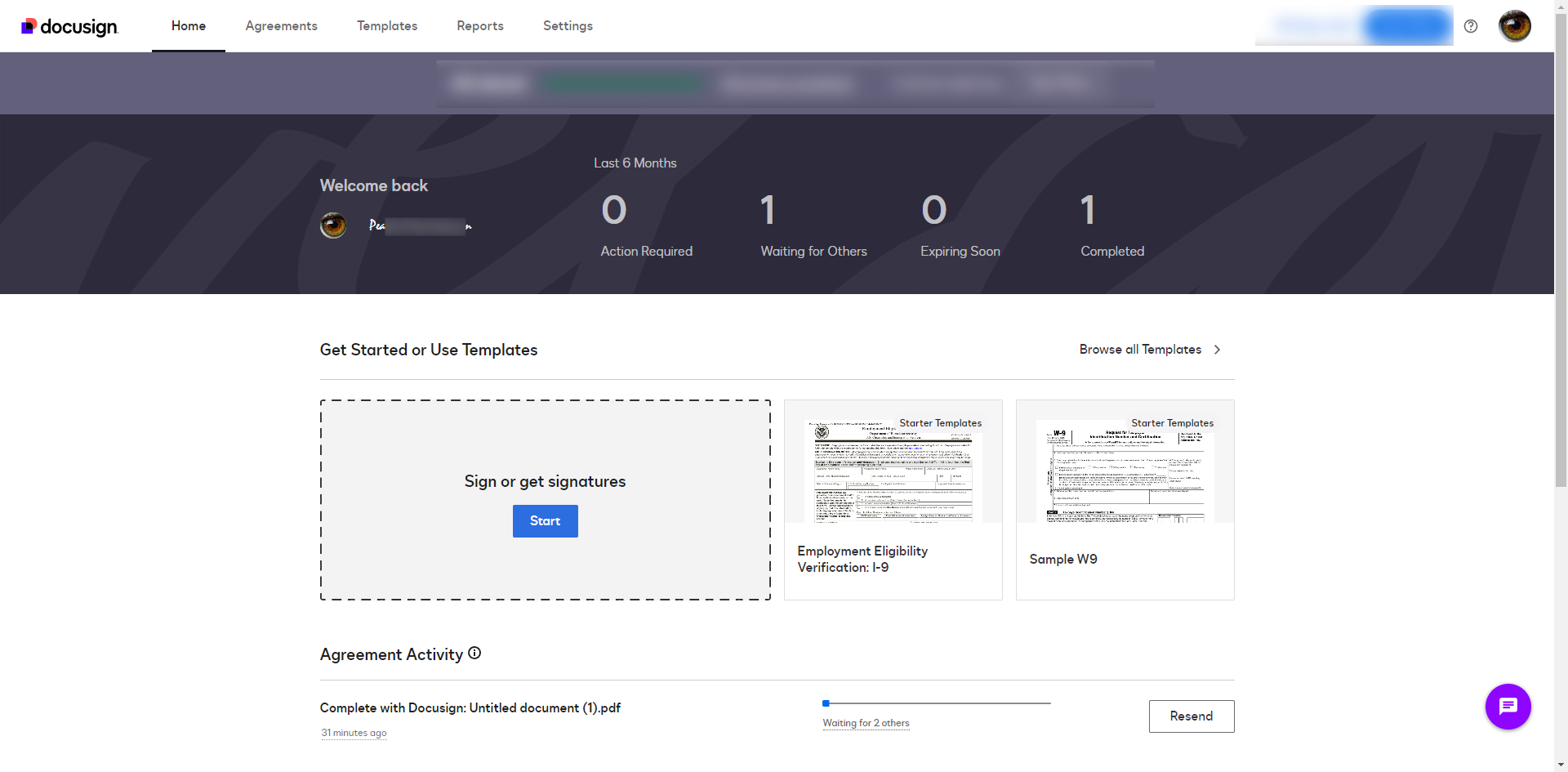Viewport: 1568px width, 772px height.
Task: Open the profile avatar menu
Action: point(1514,25)
